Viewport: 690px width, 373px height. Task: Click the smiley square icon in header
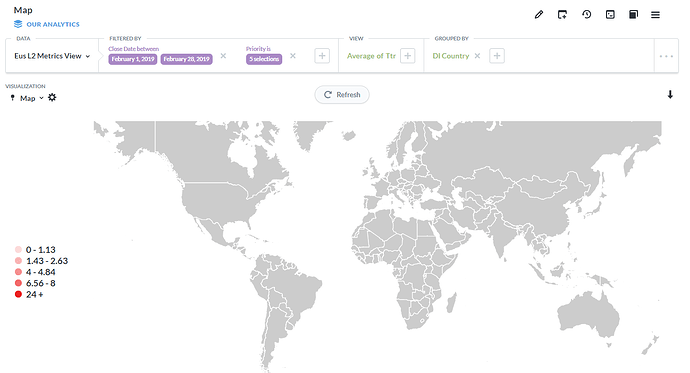[610, 15]
